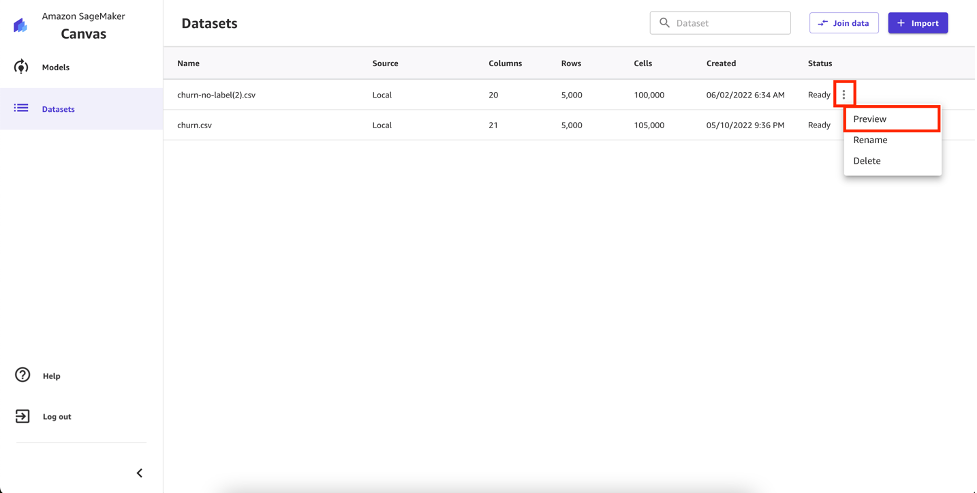Click the Join data button
Viewport: 977px width, 493px height.
(844, 23)
